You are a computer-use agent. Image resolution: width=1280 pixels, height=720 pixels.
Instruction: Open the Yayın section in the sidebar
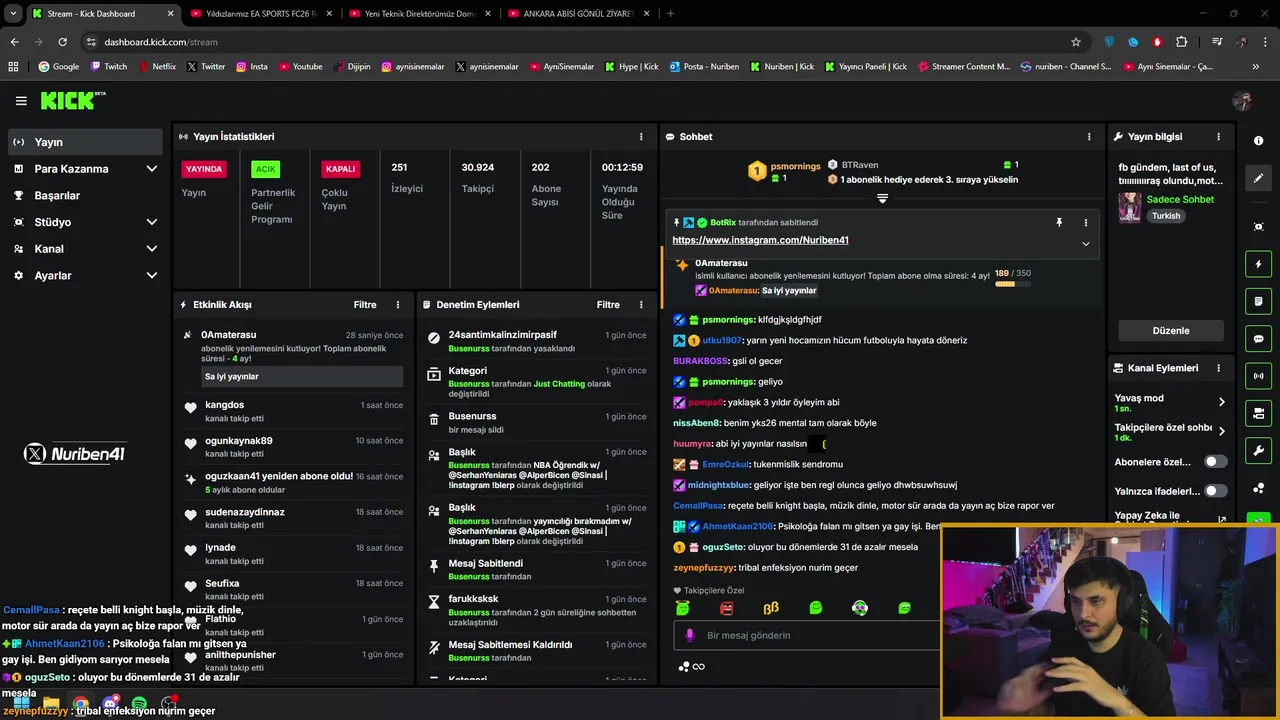(x=85, y=142)
